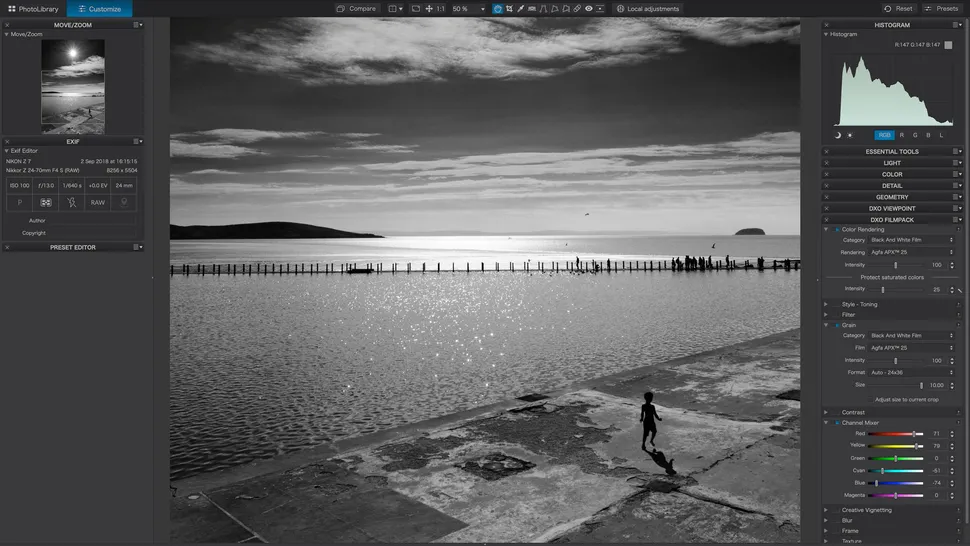Image resolution: width=970 pixels, height=546 pixels.
Task: Select the R channel in the histogram
Action: 902,135
